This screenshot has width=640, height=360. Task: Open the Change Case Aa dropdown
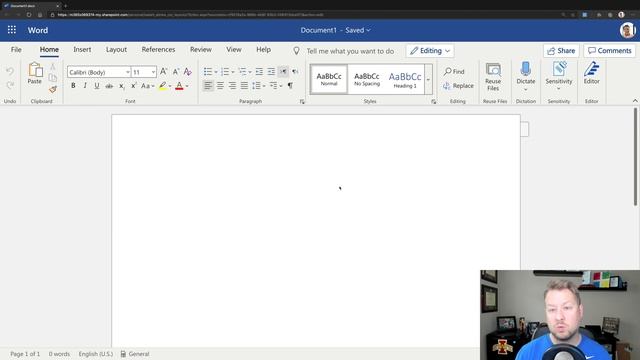147,86
